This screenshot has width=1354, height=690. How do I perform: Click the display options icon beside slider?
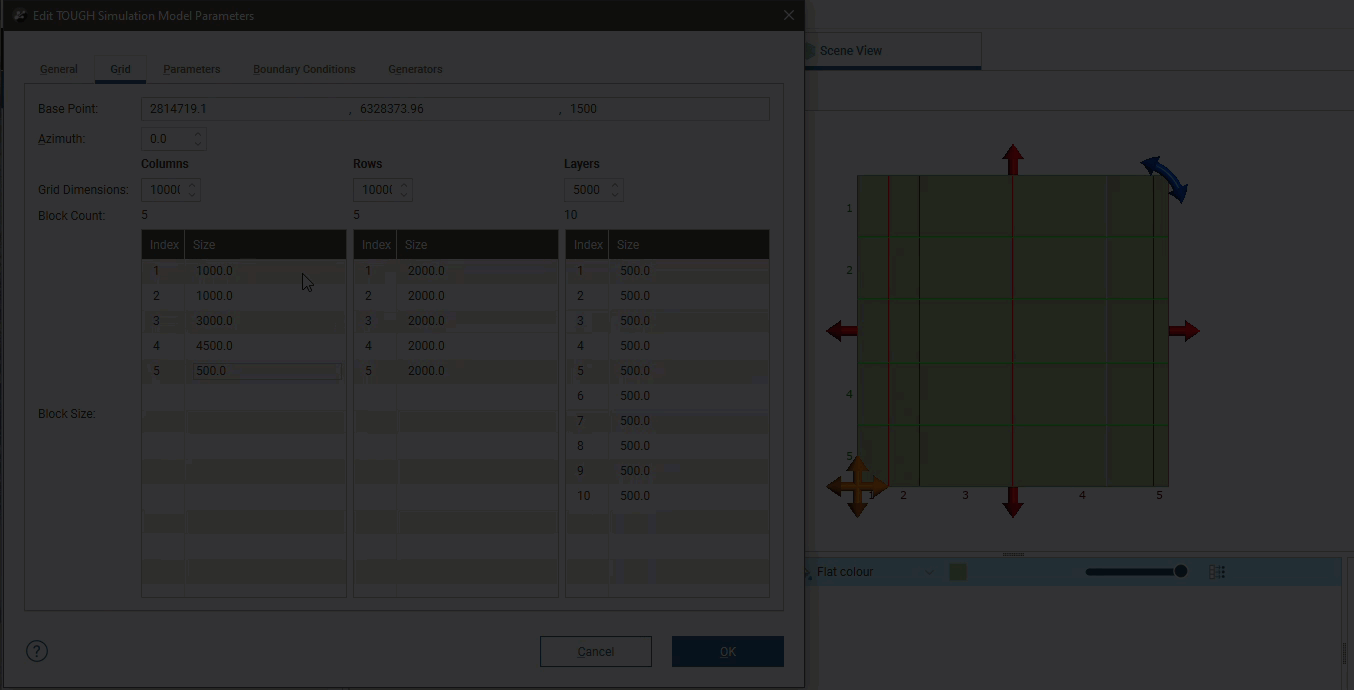1217,572
